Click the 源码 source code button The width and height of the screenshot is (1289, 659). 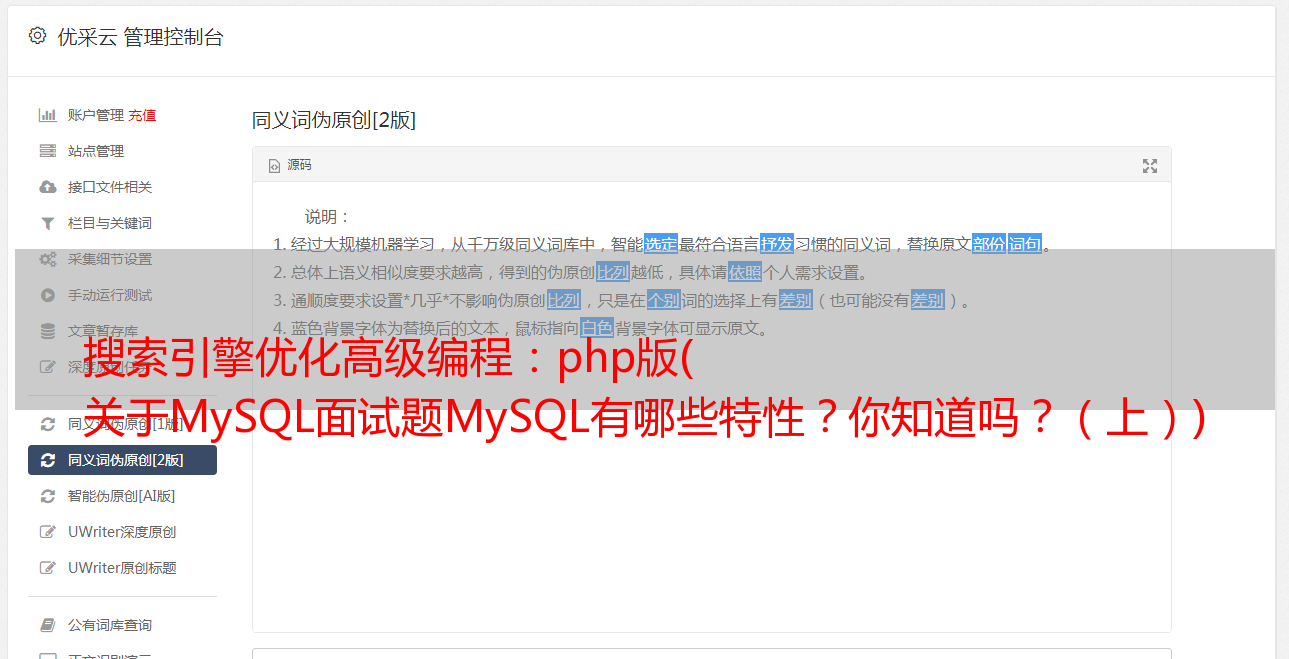[290, 165]
